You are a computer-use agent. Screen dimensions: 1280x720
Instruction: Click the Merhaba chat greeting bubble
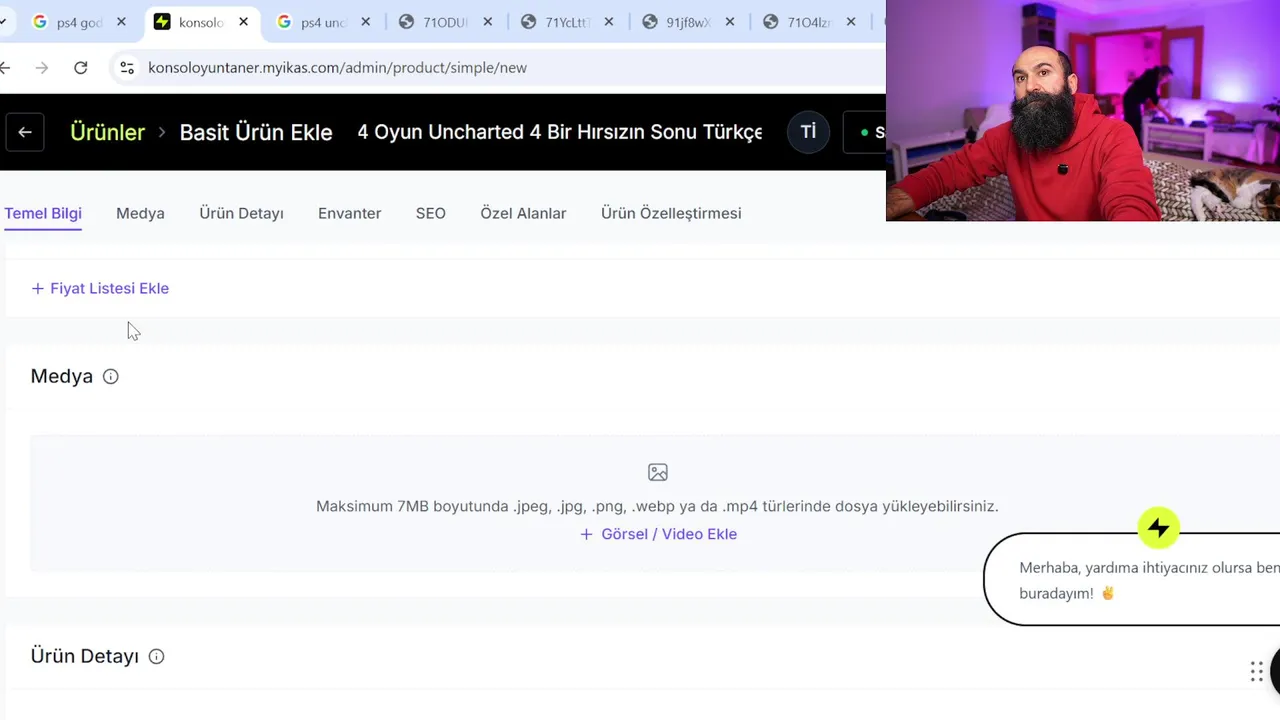pos(1132,580)
